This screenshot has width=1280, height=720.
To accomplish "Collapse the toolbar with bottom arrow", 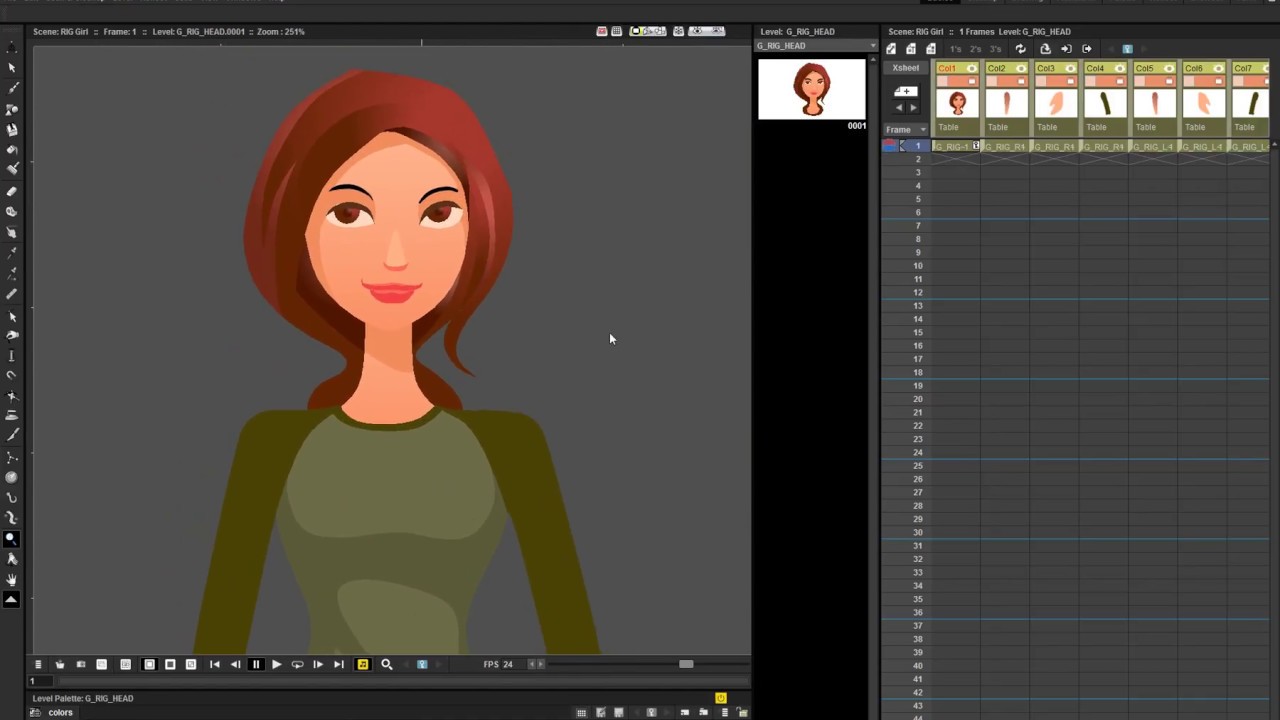I will pos(12,599).
